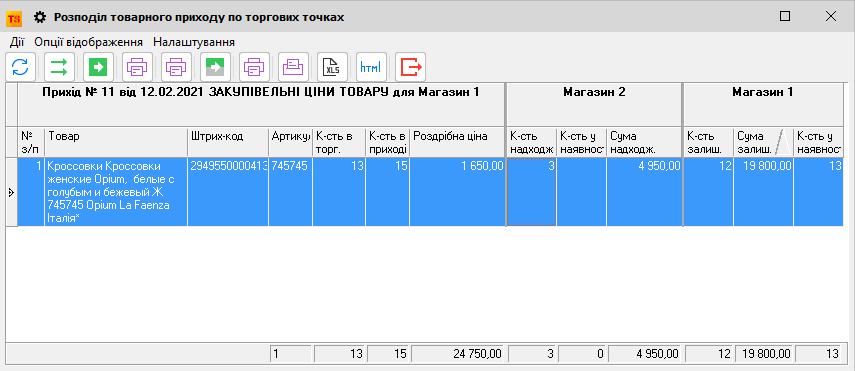Click the gear icon in the title bar
The image size is (855, 371).
(39, 17)
